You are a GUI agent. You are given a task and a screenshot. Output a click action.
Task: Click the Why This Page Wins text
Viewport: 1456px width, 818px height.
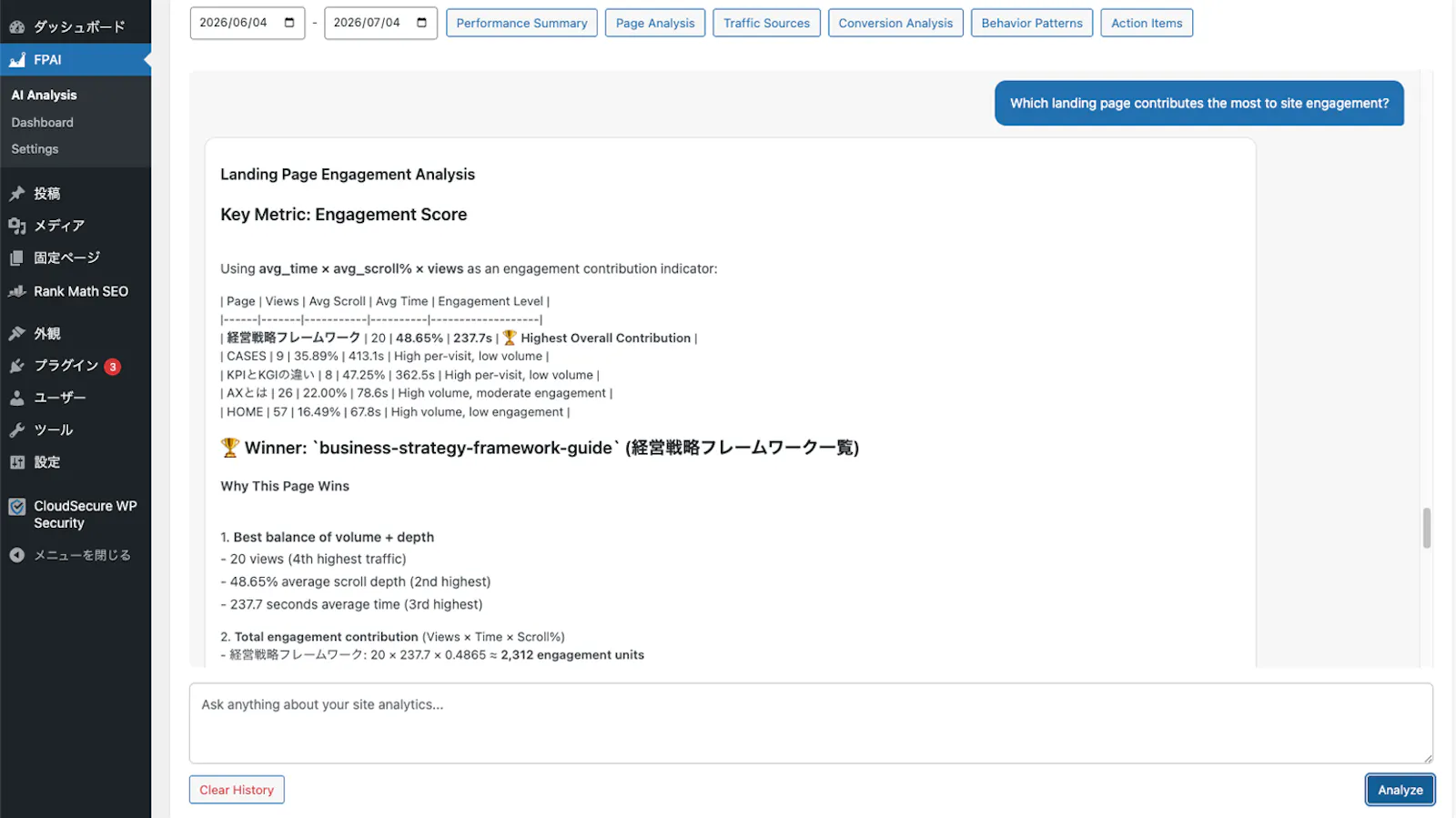point(285,487)
